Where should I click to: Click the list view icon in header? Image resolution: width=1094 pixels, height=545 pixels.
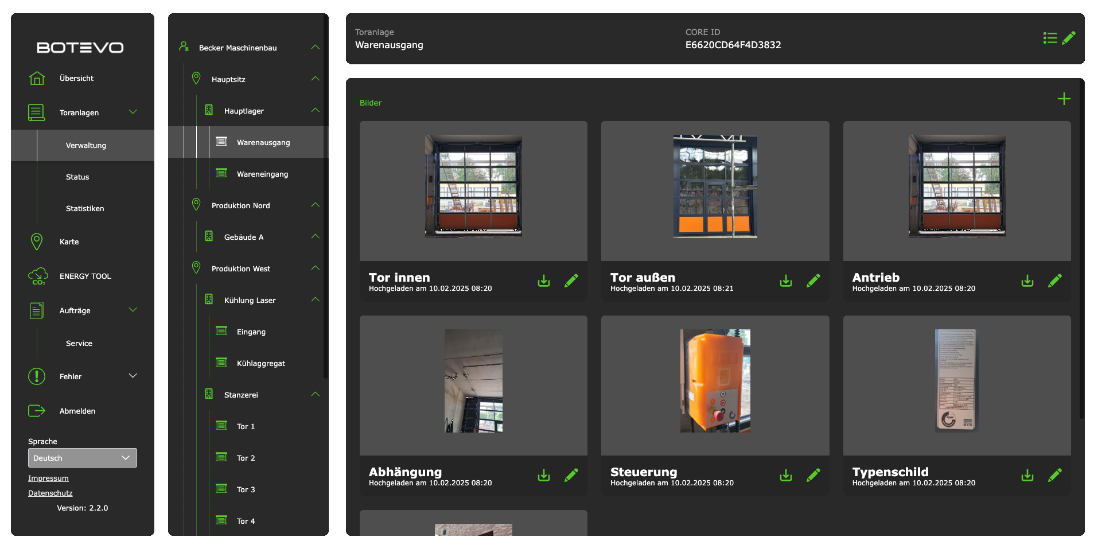coord(1049,38)
